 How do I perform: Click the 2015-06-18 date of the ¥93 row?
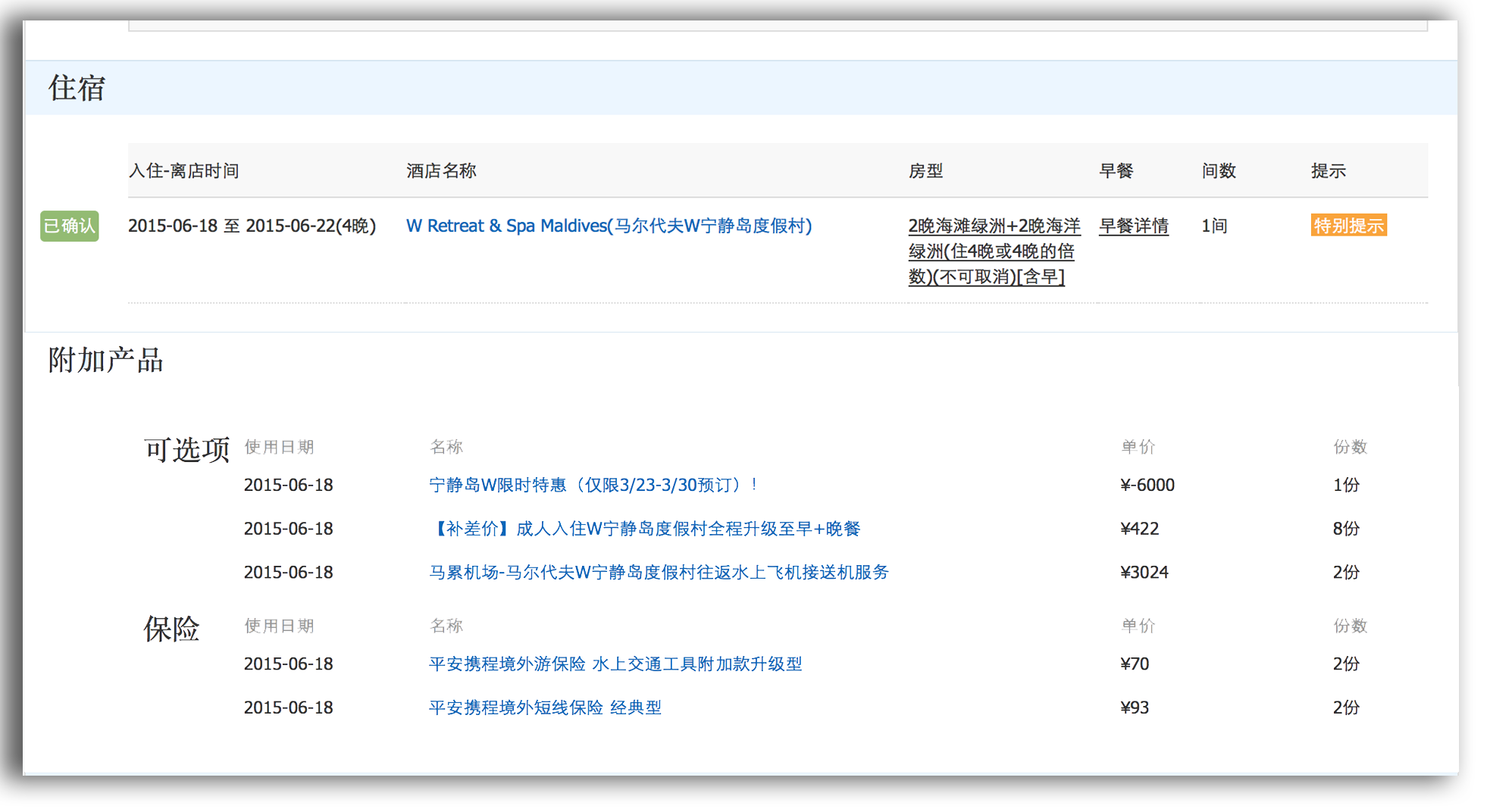click(289, 707)
